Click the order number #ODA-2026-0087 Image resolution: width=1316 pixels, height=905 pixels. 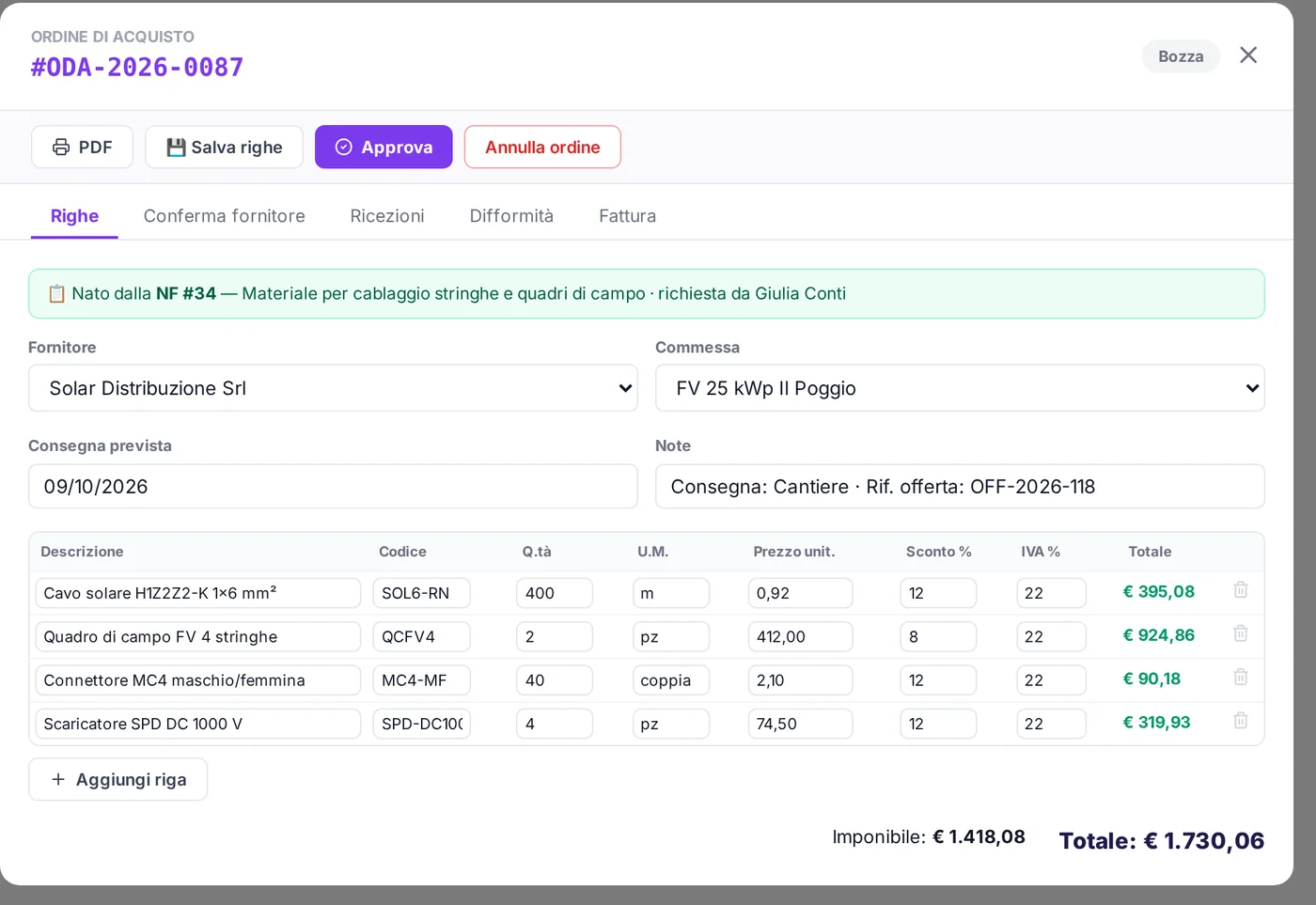click(137, 68)
